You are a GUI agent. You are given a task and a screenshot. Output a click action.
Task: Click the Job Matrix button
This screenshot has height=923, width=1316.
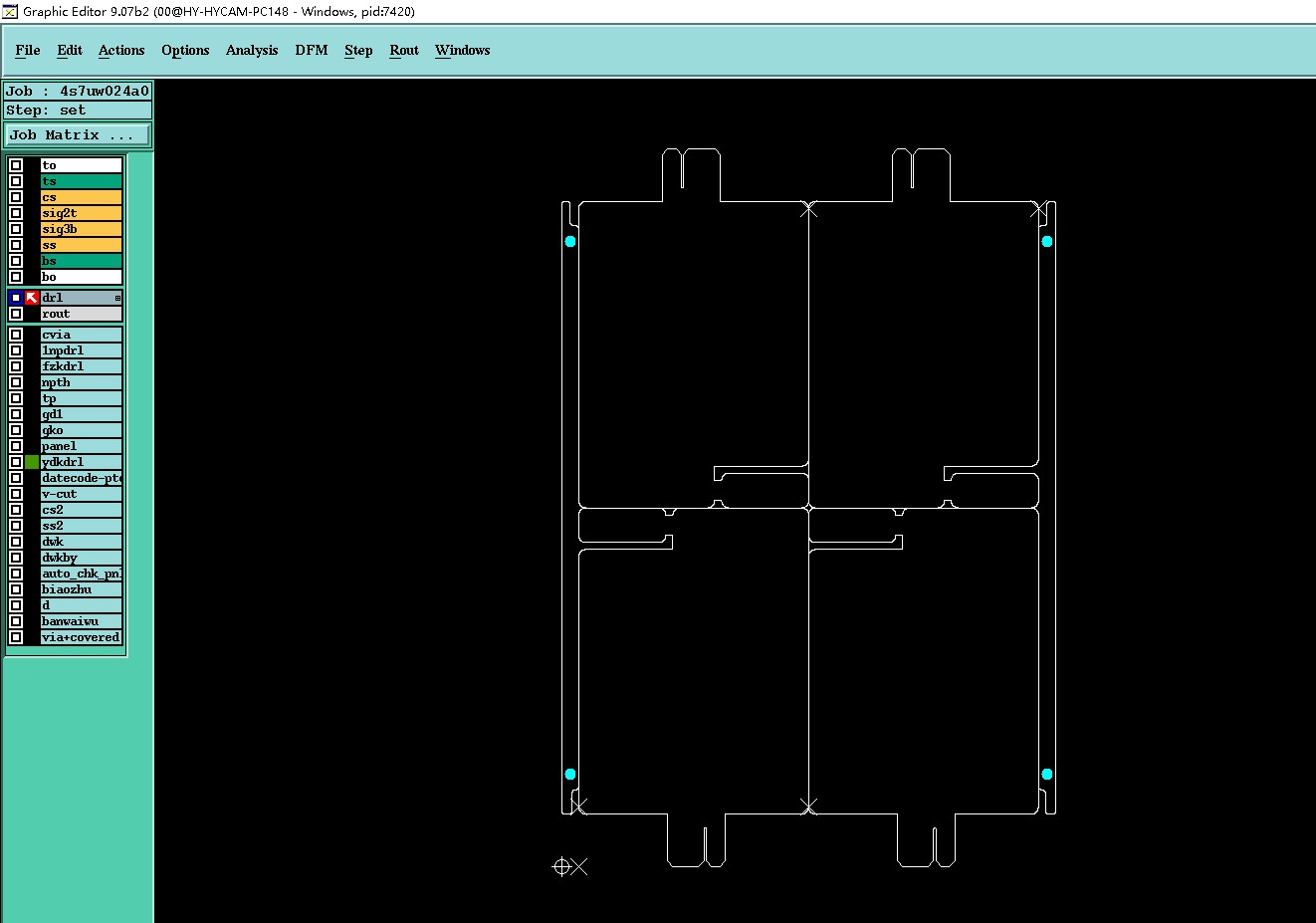pos(79,134)
